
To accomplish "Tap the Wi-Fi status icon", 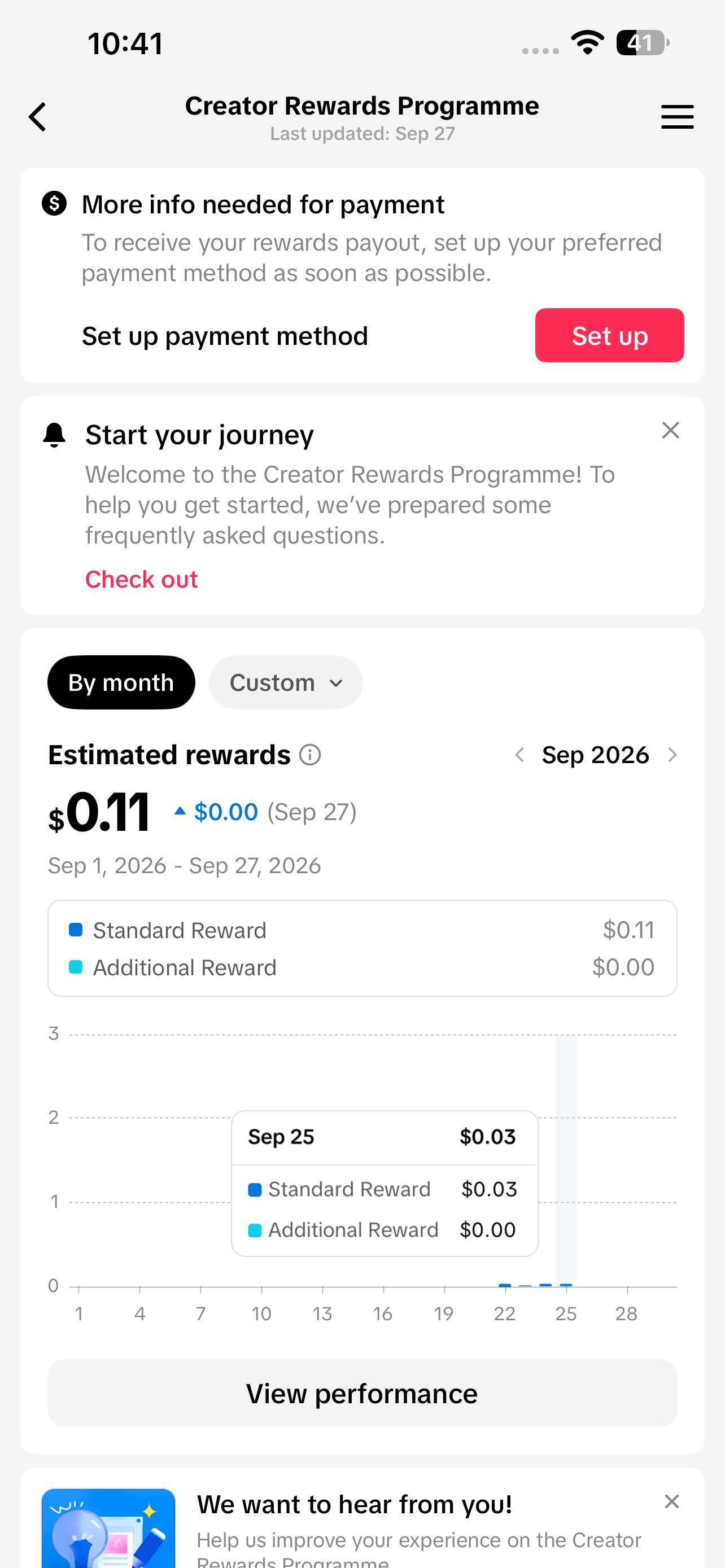I will tap(587, 42).
